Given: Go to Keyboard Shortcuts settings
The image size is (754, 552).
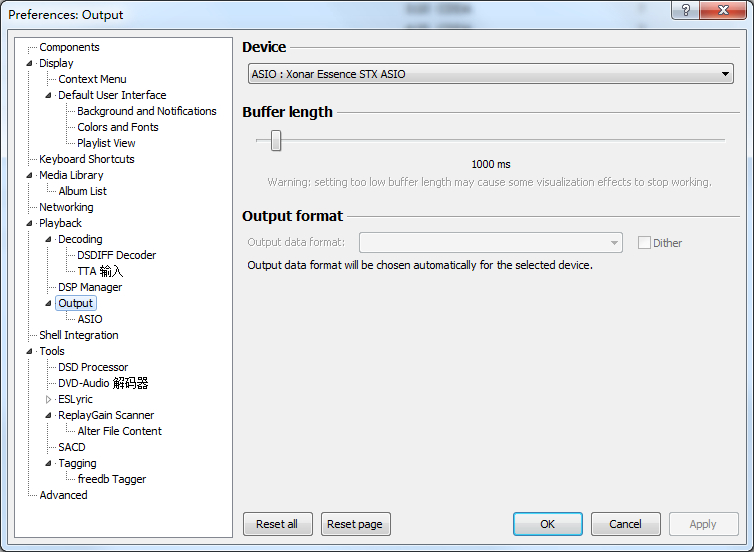Looking at the screenshot, I should click(86, 159).
